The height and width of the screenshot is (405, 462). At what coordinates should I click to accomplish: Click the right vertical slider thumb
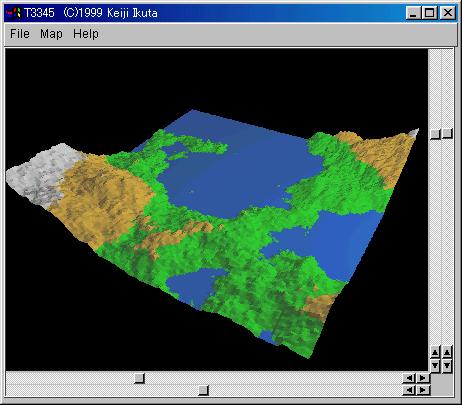coord(447,134)
